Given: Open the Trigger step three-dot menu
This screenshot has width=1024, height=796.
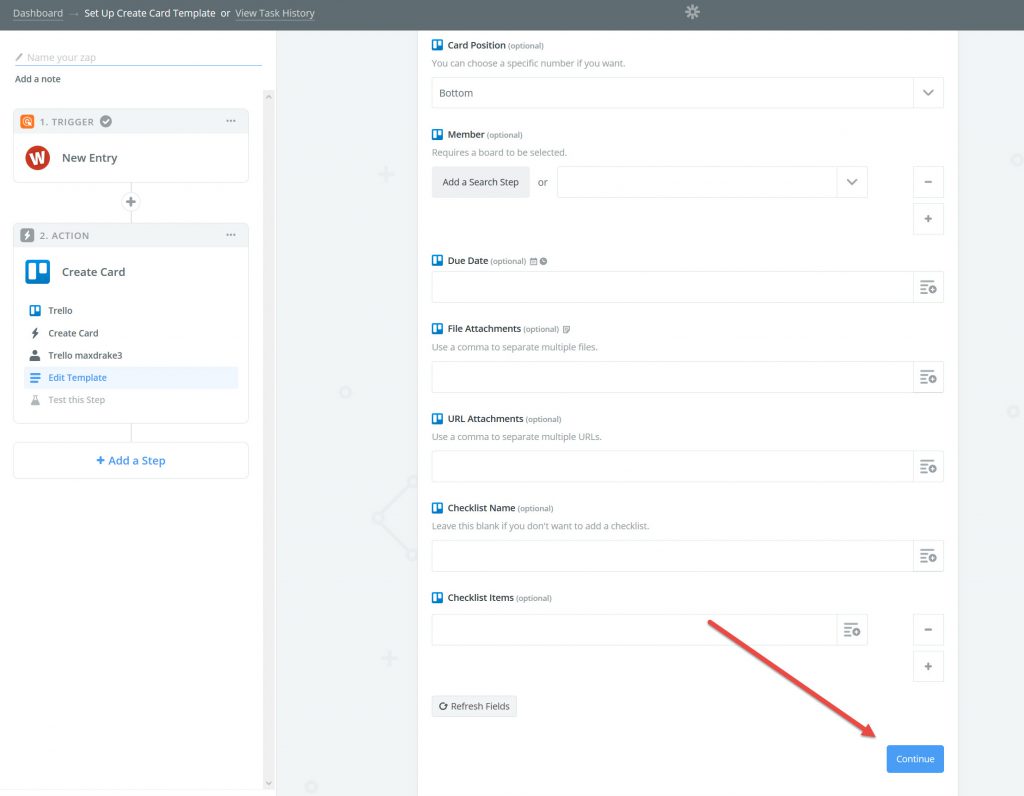Looking at the screenshot, I should pyautogui.click(x=231, y=121).
